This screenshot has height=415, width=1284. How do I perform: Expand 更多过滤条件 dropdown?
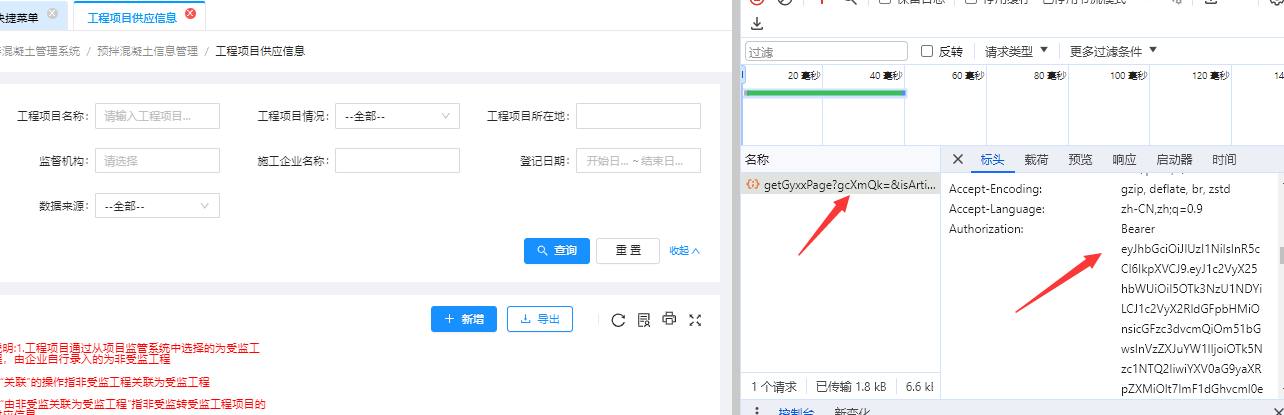1112,51
